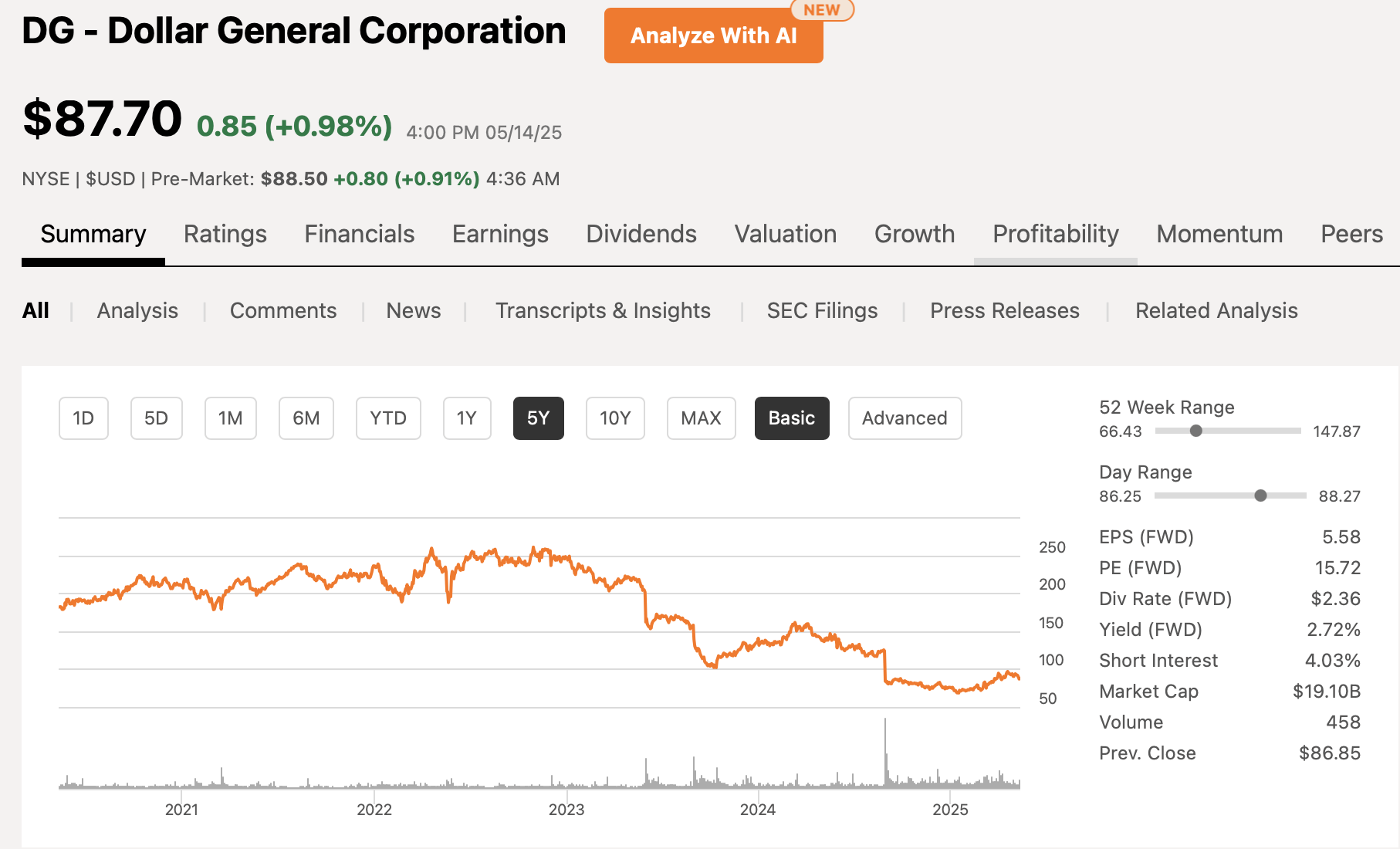Open the News section
The image size is (1400, 849).
click(414, 310)
